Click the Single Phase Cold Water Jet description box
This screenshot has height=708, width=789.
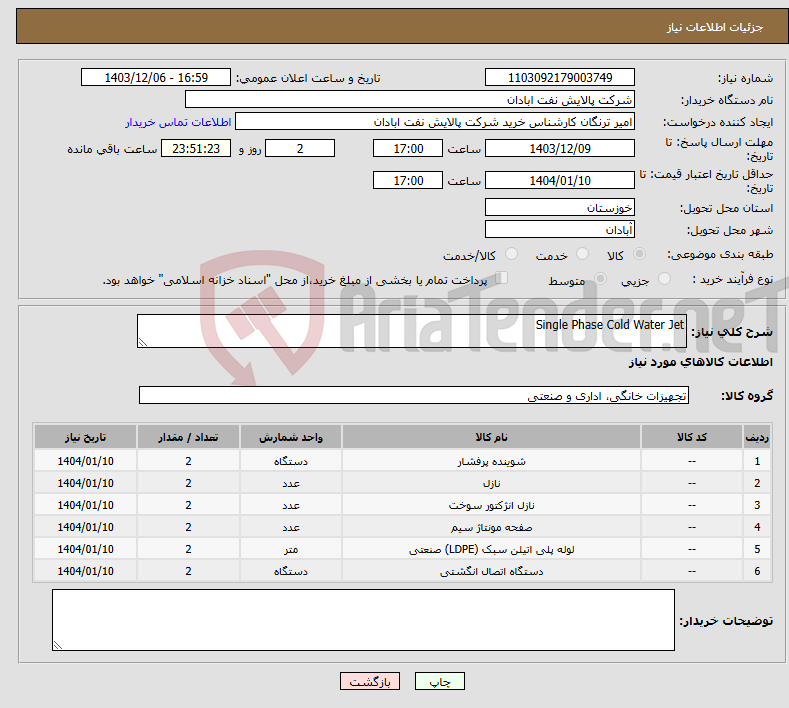pyautogui.click(x=412, y=331)
